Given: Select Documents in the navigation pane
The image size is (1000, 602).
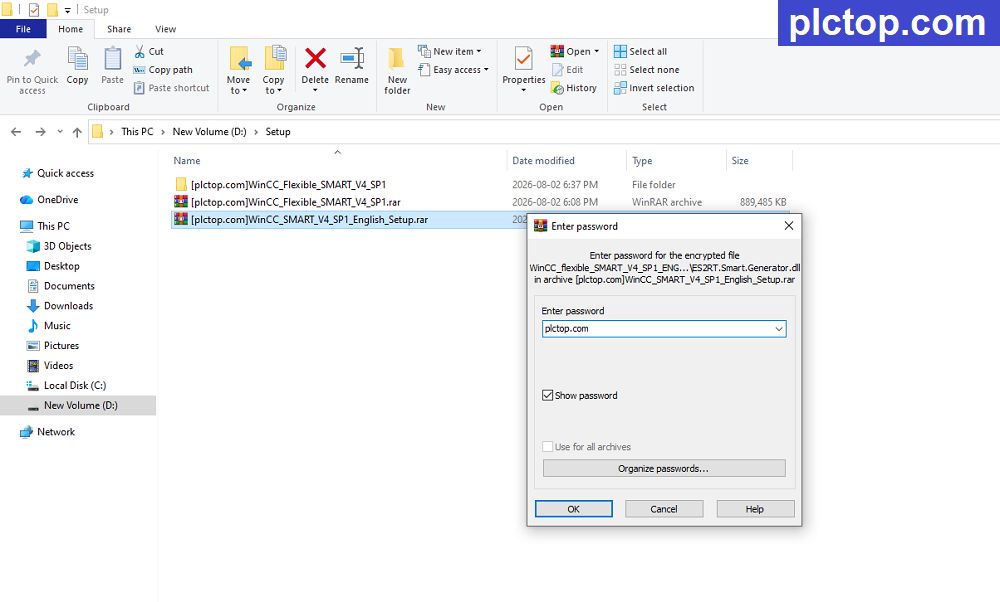Looking at the screenshot, I should click(61, 286).
